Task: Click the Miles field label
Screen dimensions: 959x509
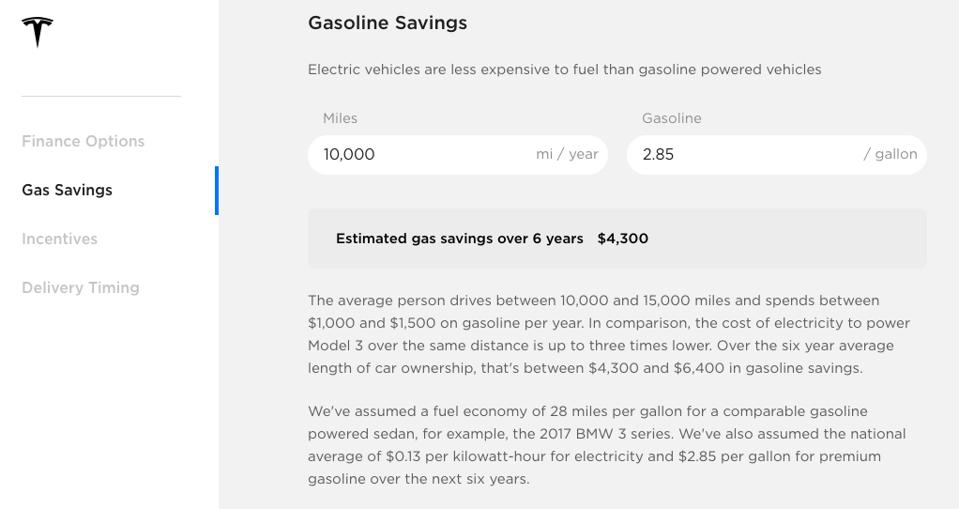Action: [340, 118]
